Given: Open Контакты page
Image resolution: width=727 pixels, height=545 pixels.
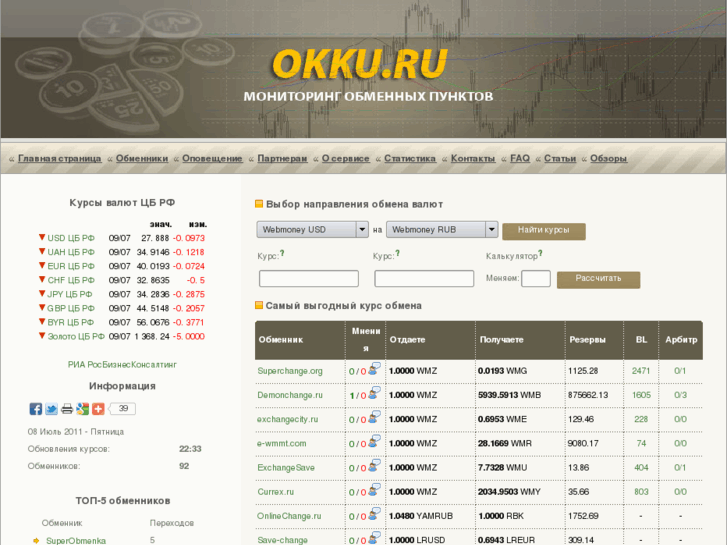Looking at the screenshot, I should (473, 159).
